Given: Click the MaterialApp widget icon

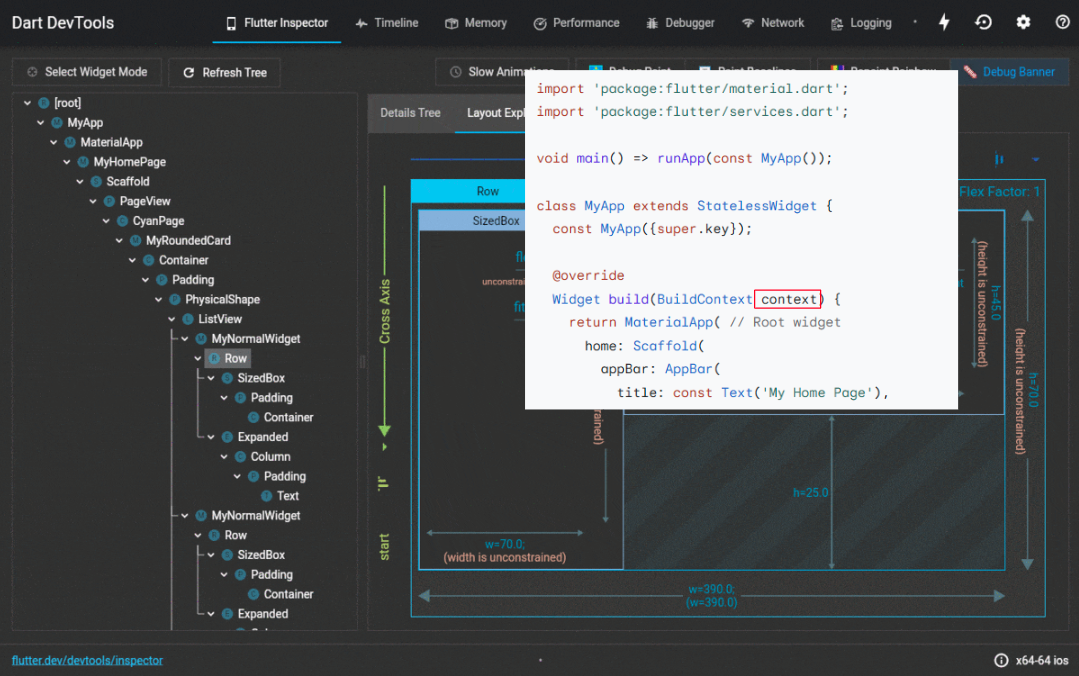Looking at the screenshot, I should (x=70, y=142).
